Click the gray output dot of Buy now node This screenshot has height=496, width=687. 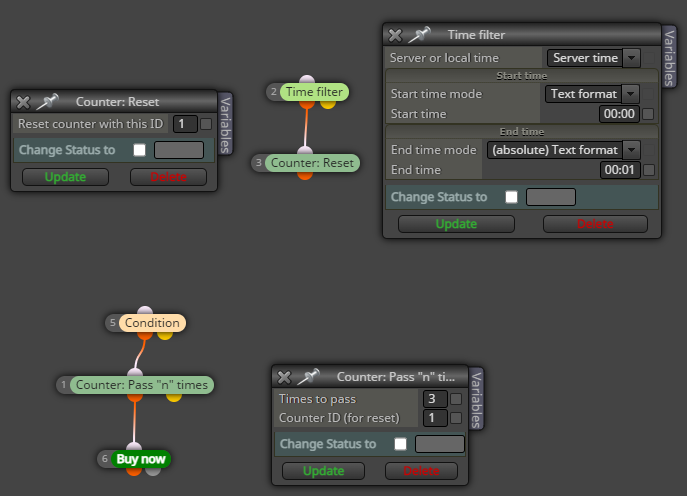pos(153,471)
